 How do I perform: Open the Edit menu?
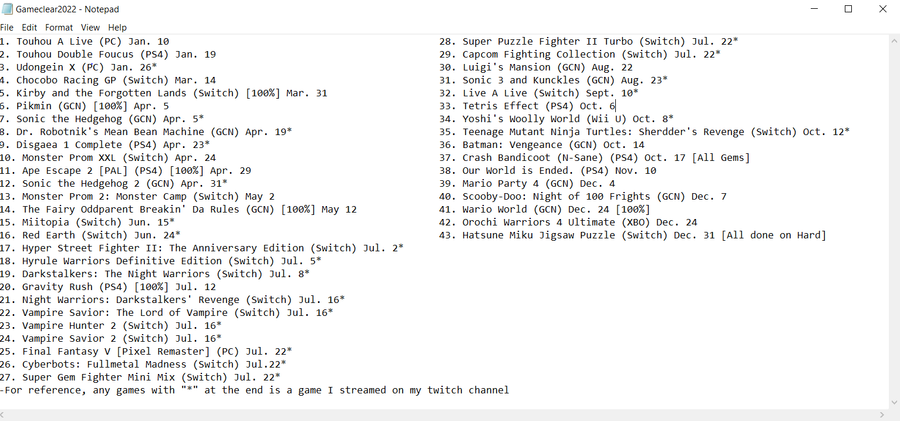tap(29, 27)
